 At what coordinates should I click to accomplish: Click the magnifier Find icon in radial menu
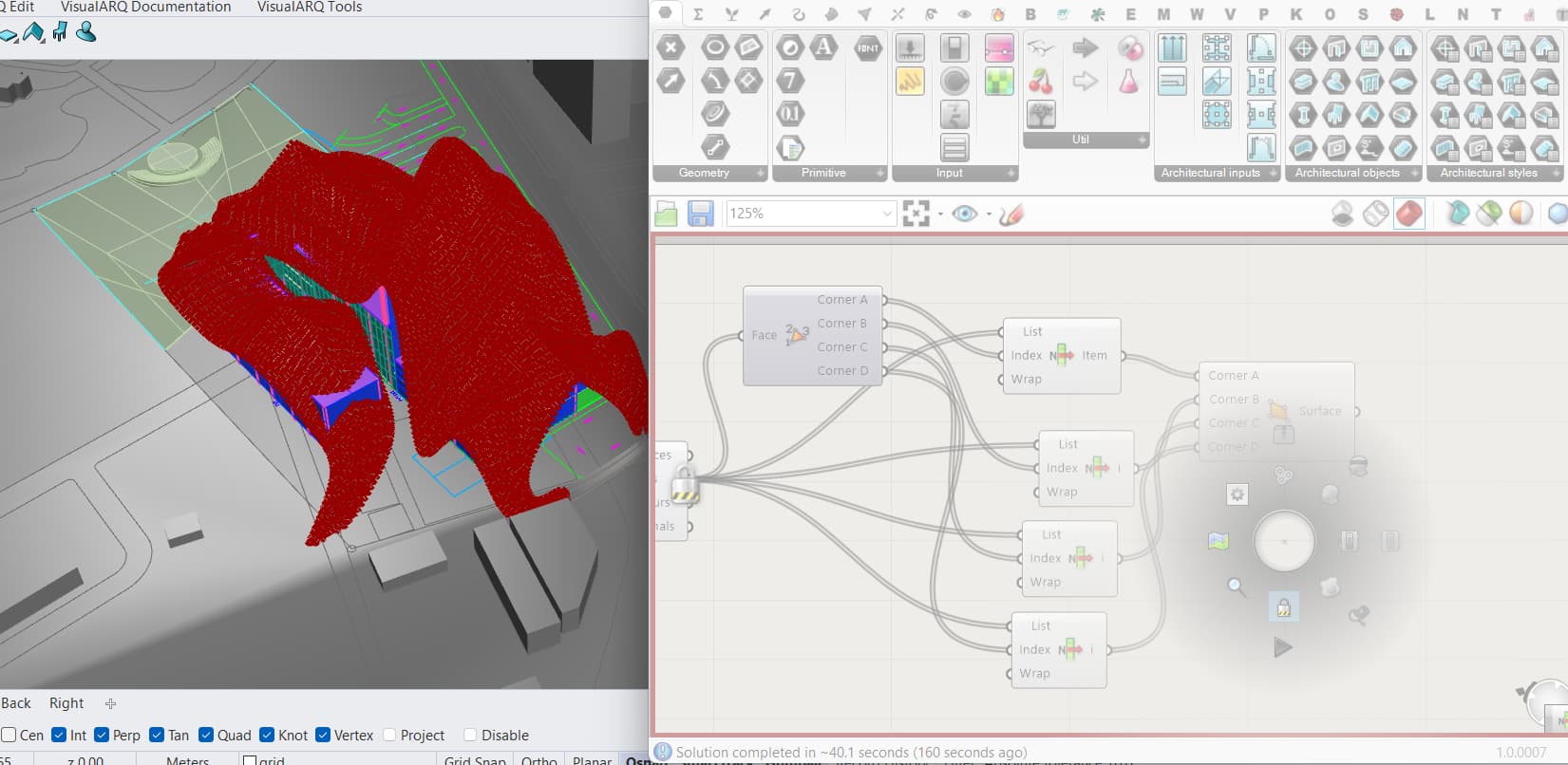click(x=1236, y=587)
